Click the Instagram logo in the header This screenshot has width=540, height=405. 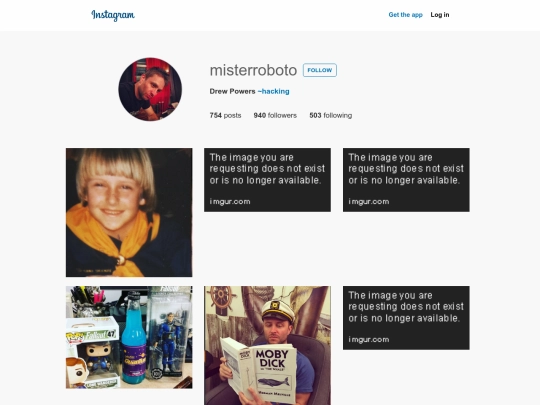pos(113,15)
